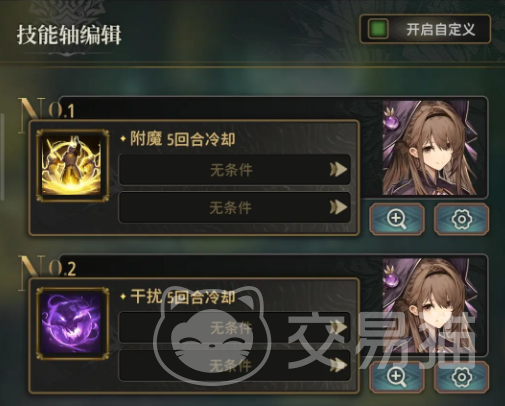Image resolution: width=505 pixels, height=406 pixels.
Task: Open gear settings for skill No.2
Action: [462, 377]
